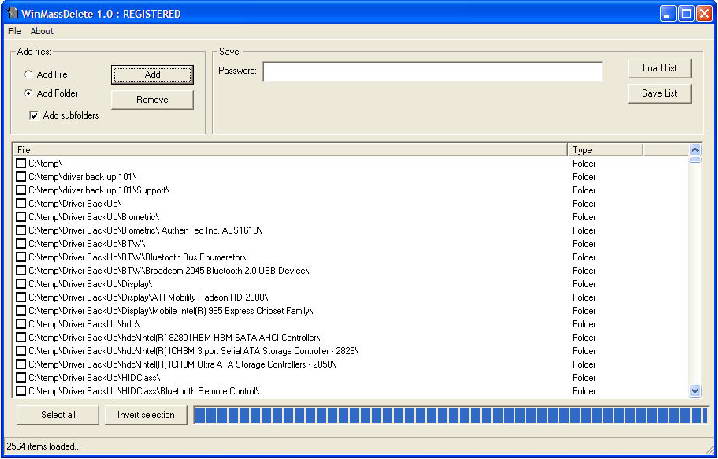Click the Add button

coord(152,75)
